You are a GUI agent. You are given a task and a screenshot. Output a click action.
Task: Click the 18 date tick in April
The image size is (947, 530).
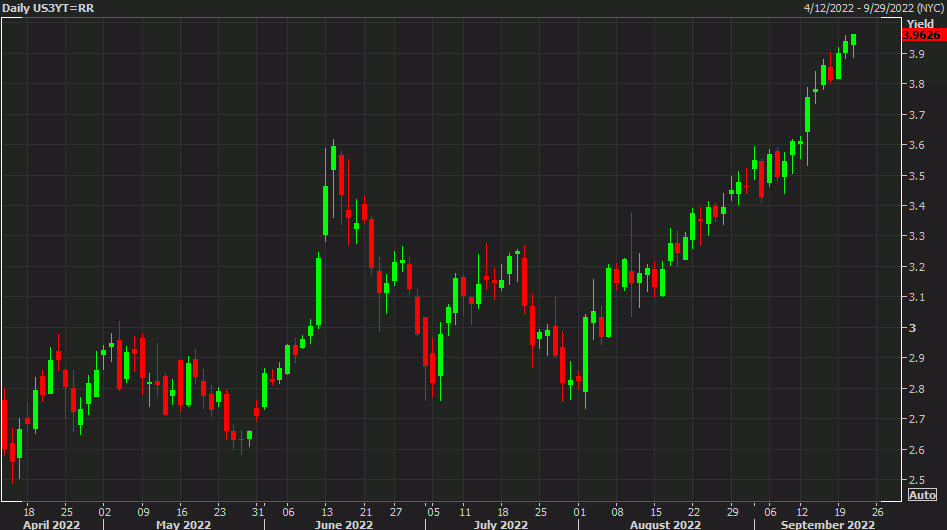pyautogui.click(x=29, y=508)
